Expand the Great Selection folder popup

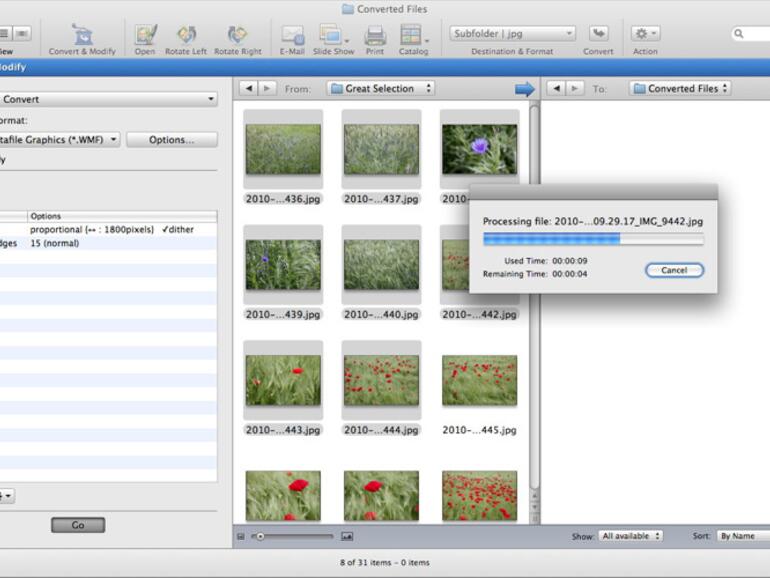pyautogui.click(x=380, y=89)
